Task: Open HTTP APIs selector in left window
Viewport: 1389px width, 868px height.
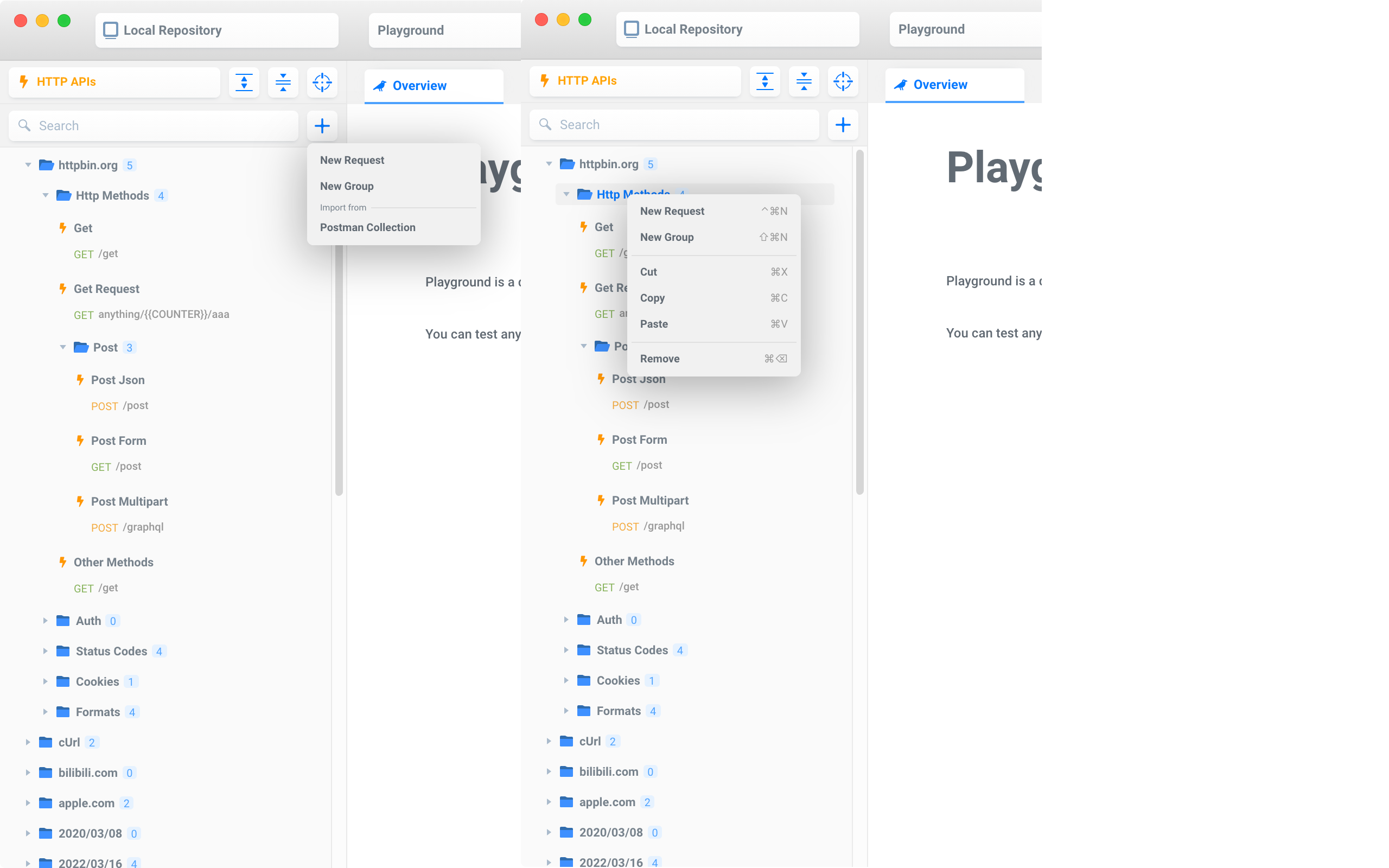Action: click(x=114, y=82)
